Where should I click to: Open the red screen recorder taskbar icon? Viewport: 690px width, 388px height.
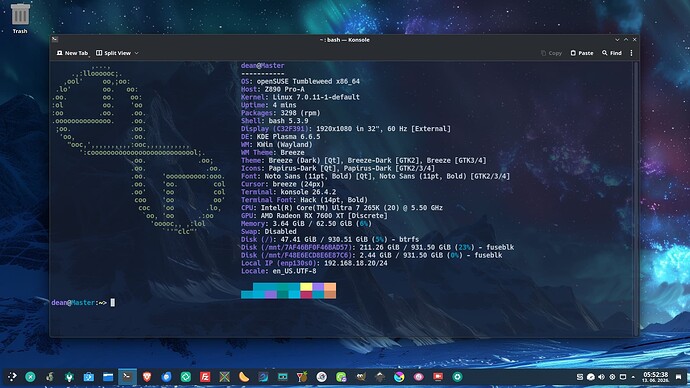(438, 377)
